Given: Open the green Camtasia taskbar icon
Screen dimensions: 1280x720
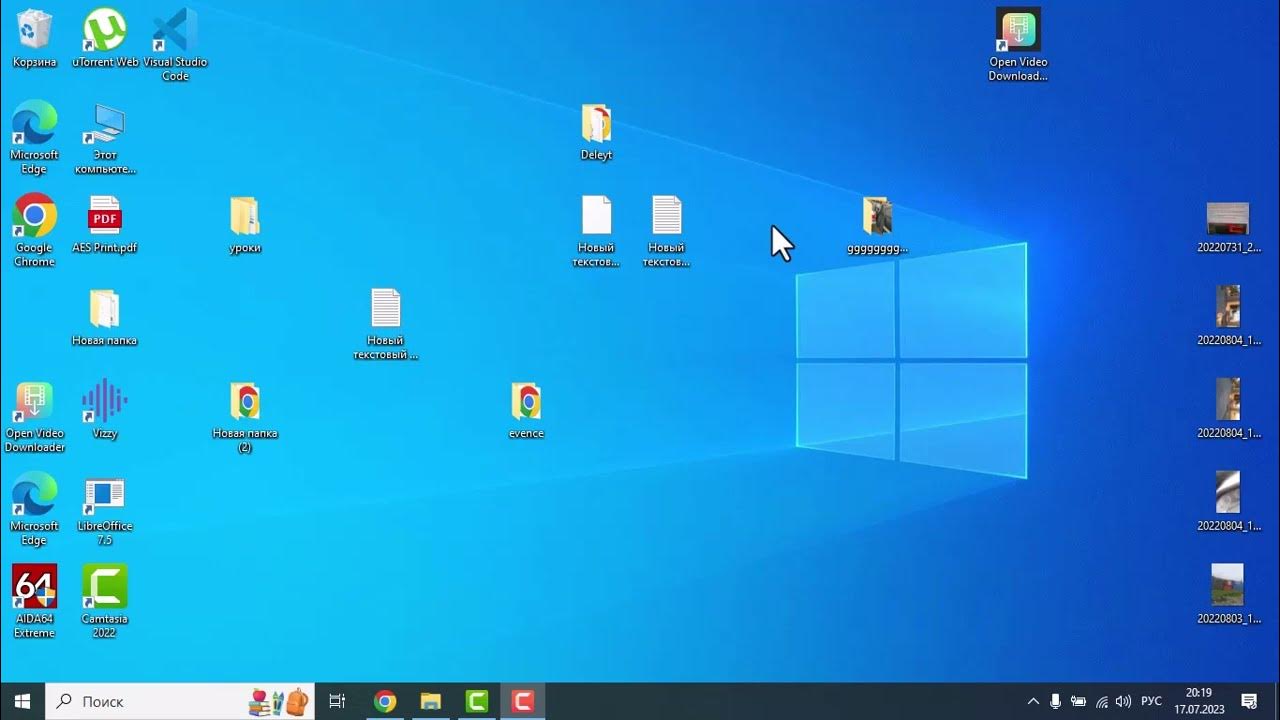Looking at the screenshot, I should (477, 701).
